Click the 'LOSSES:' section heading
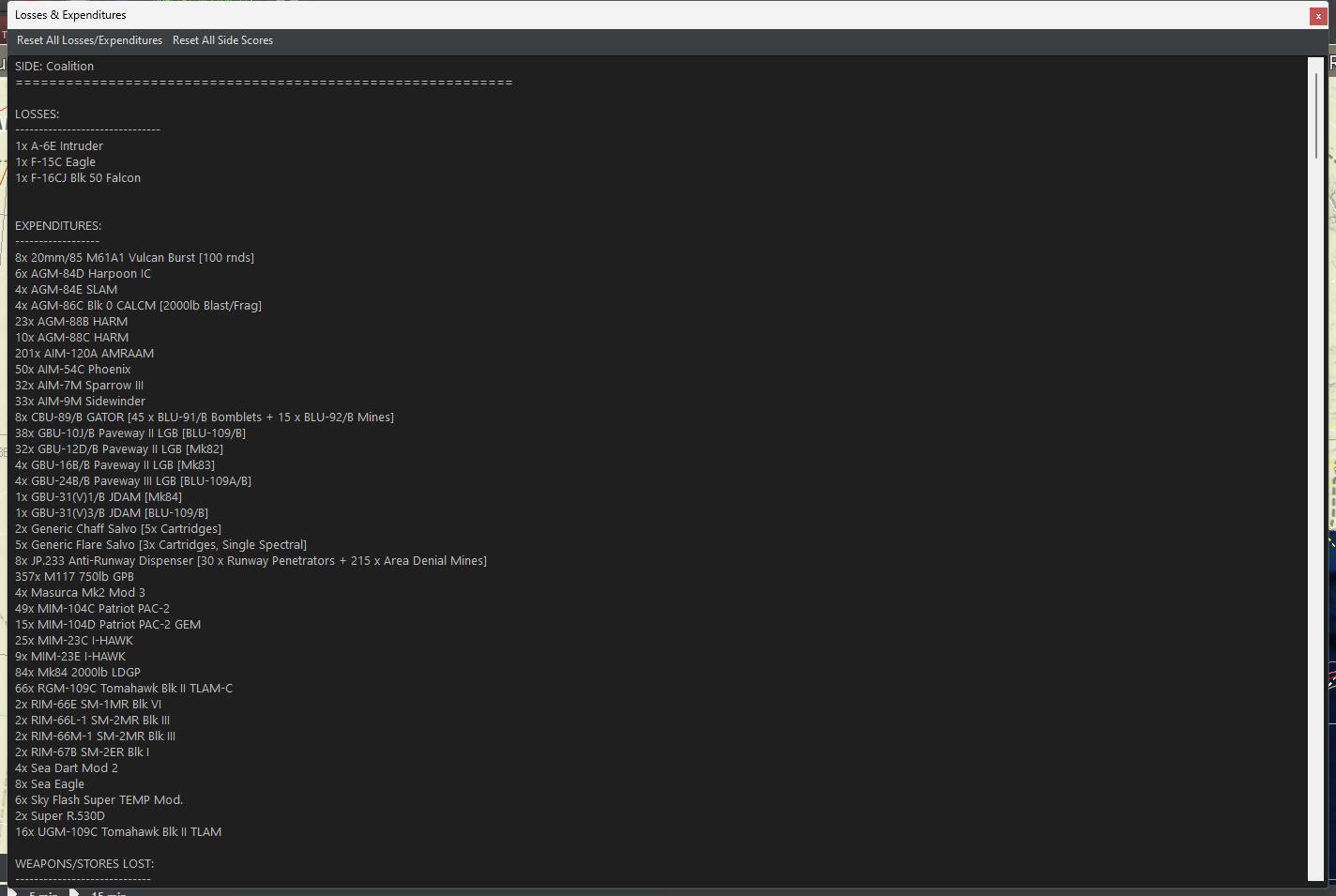Viewport: 1336px width, 896px height. click(x=37, y=114)
